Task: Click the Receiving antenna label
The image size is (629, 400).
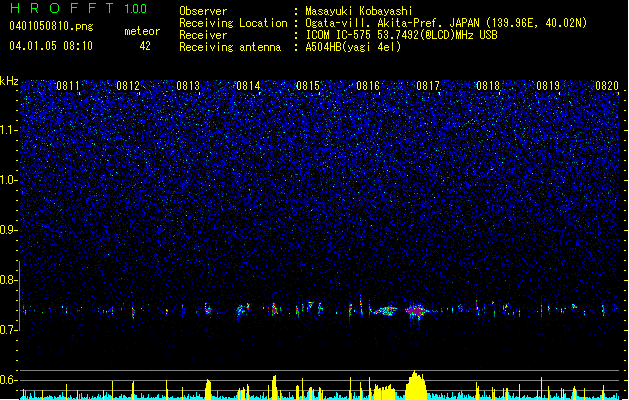Action: click(x=230, y=47)
